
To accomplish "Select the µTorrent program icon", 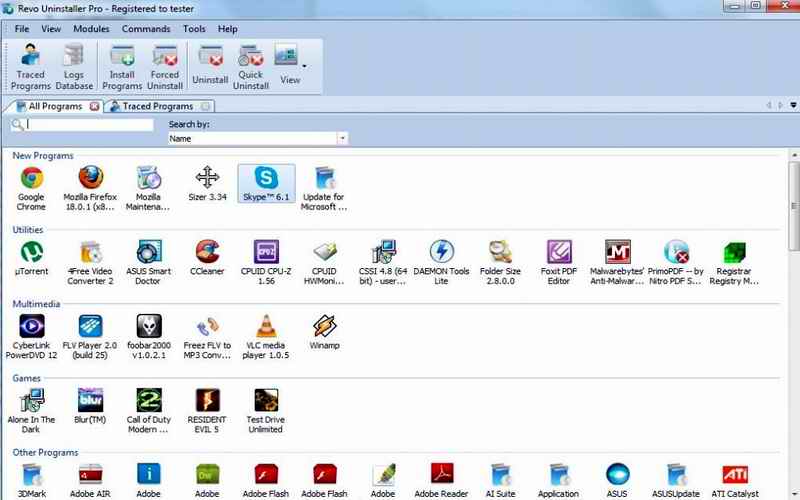I will click(31, 260).
